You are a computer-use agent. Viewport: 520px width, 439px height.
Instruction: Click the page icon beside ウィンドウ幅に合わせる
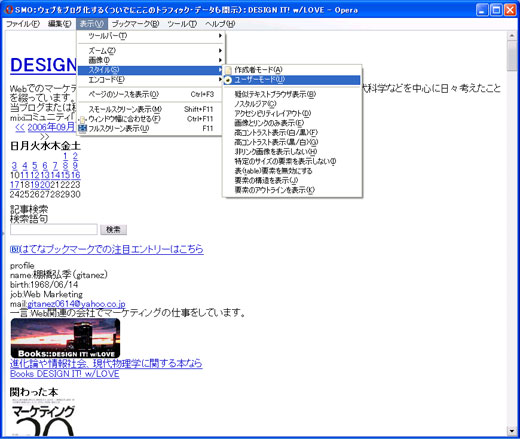82,119
